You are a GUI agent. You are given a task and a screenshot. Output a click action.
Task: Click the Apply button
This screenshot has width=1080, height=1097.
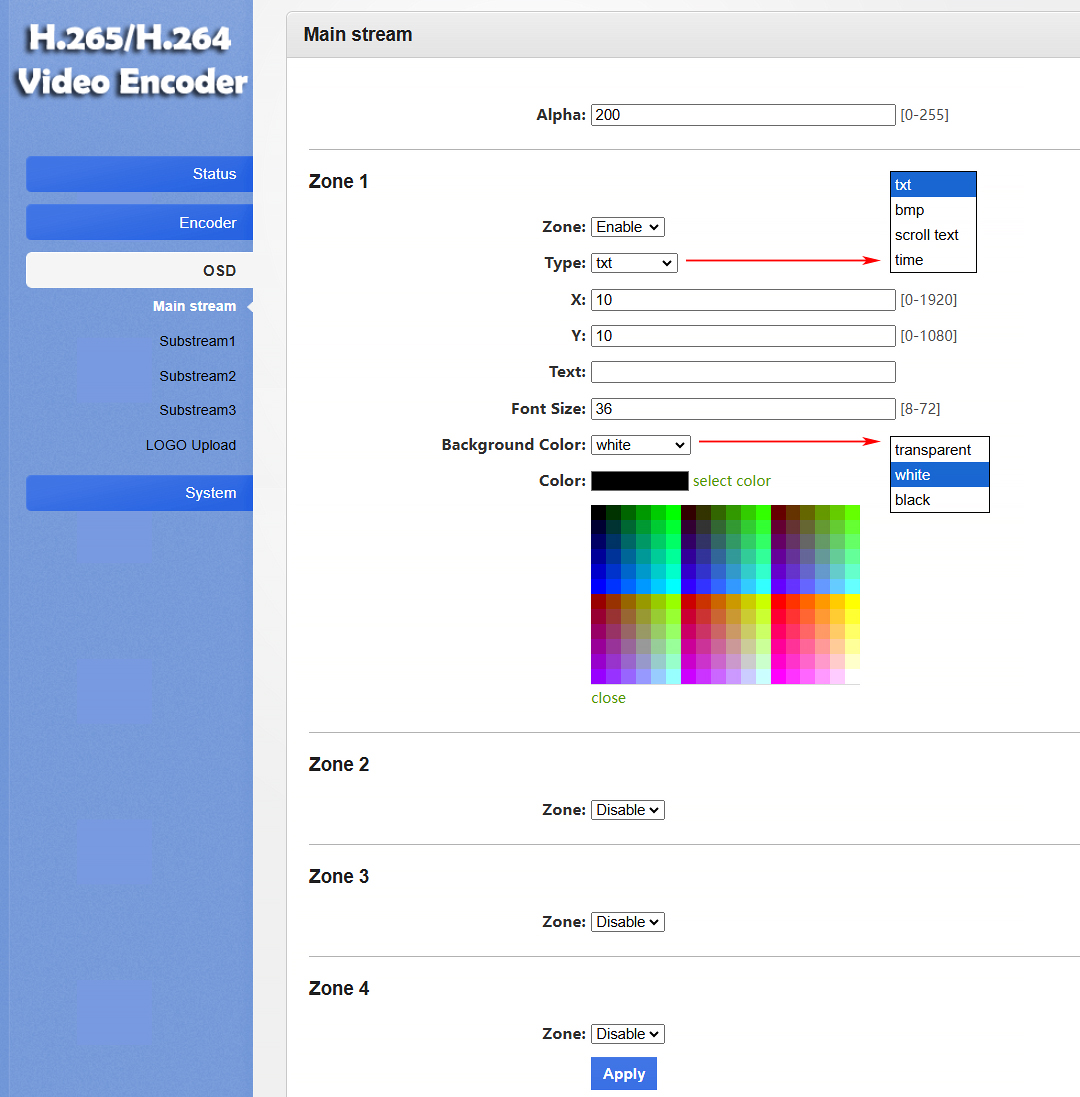(623, 1073)
